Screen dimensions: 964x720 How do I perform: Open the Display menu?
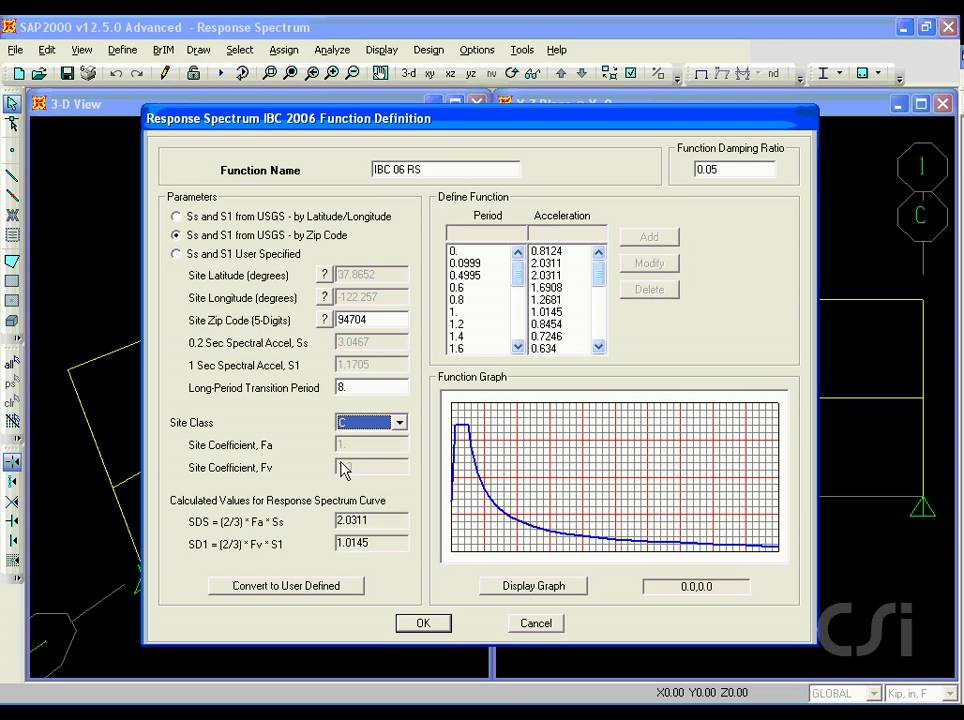(x=381, y=50)
